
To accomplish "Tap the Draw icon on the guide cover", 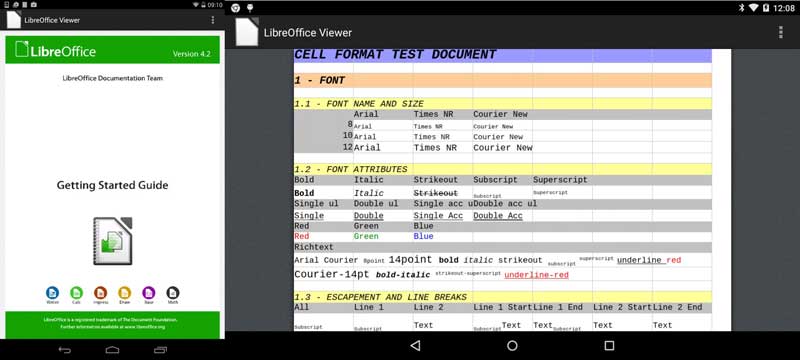I will click(x=124, y=293).
